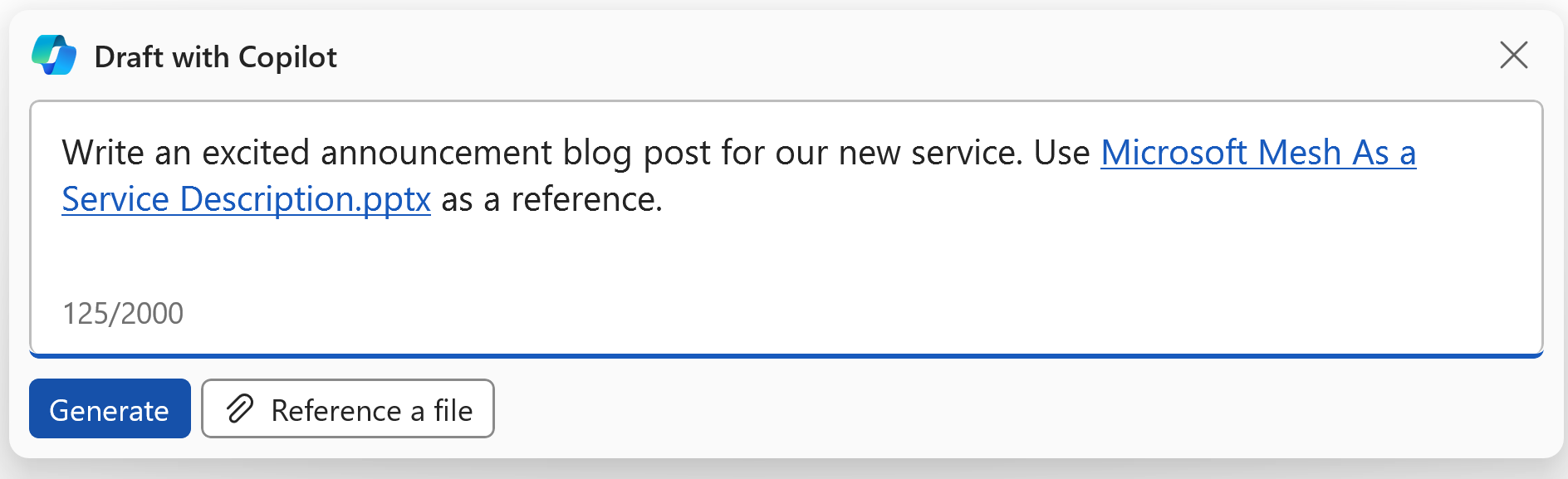Click inside the prompt text area

(747, 249)
